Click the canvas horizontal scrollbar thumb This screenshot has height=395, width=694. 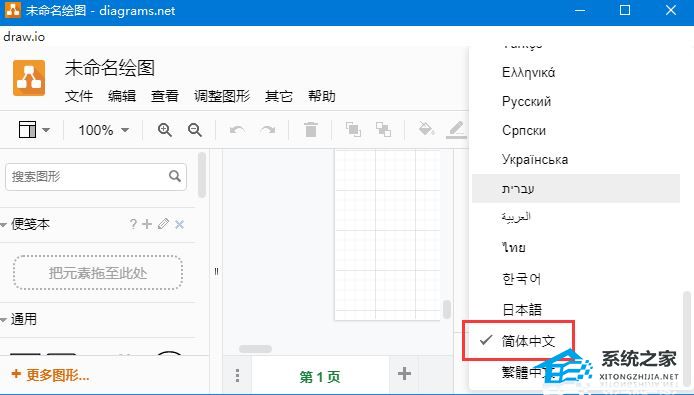255,349
